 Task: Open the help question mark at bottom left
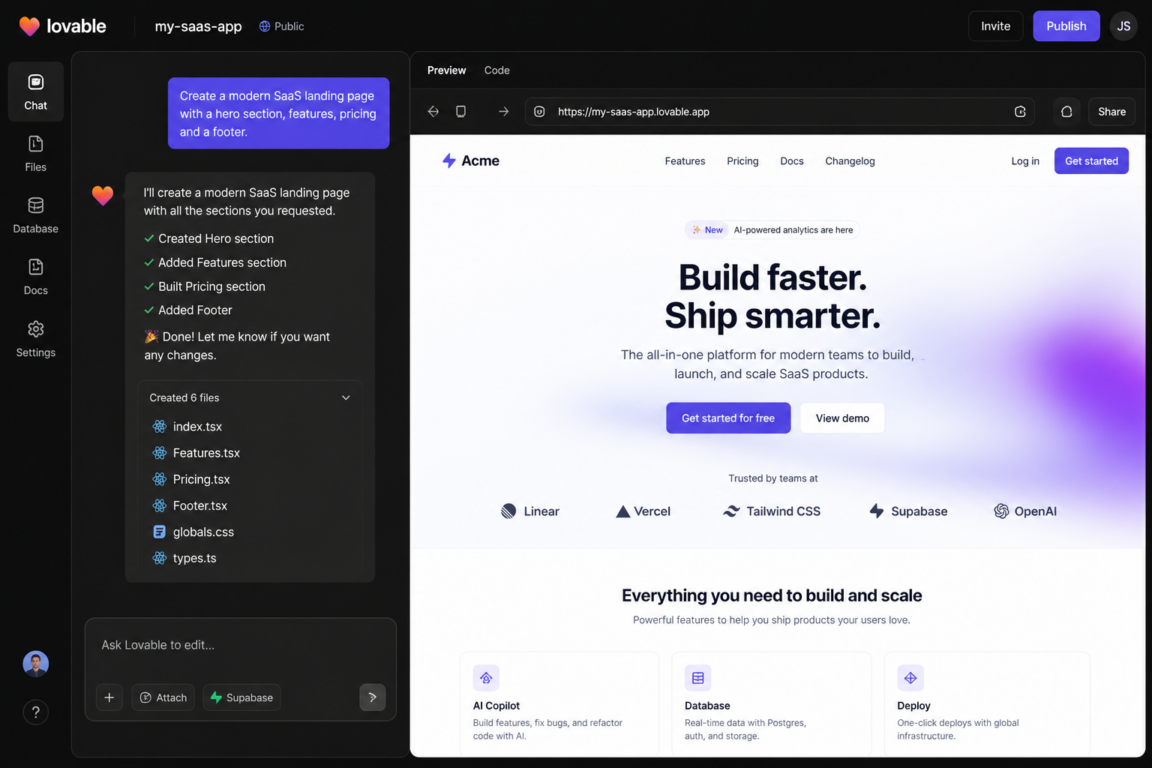[35, 712]
